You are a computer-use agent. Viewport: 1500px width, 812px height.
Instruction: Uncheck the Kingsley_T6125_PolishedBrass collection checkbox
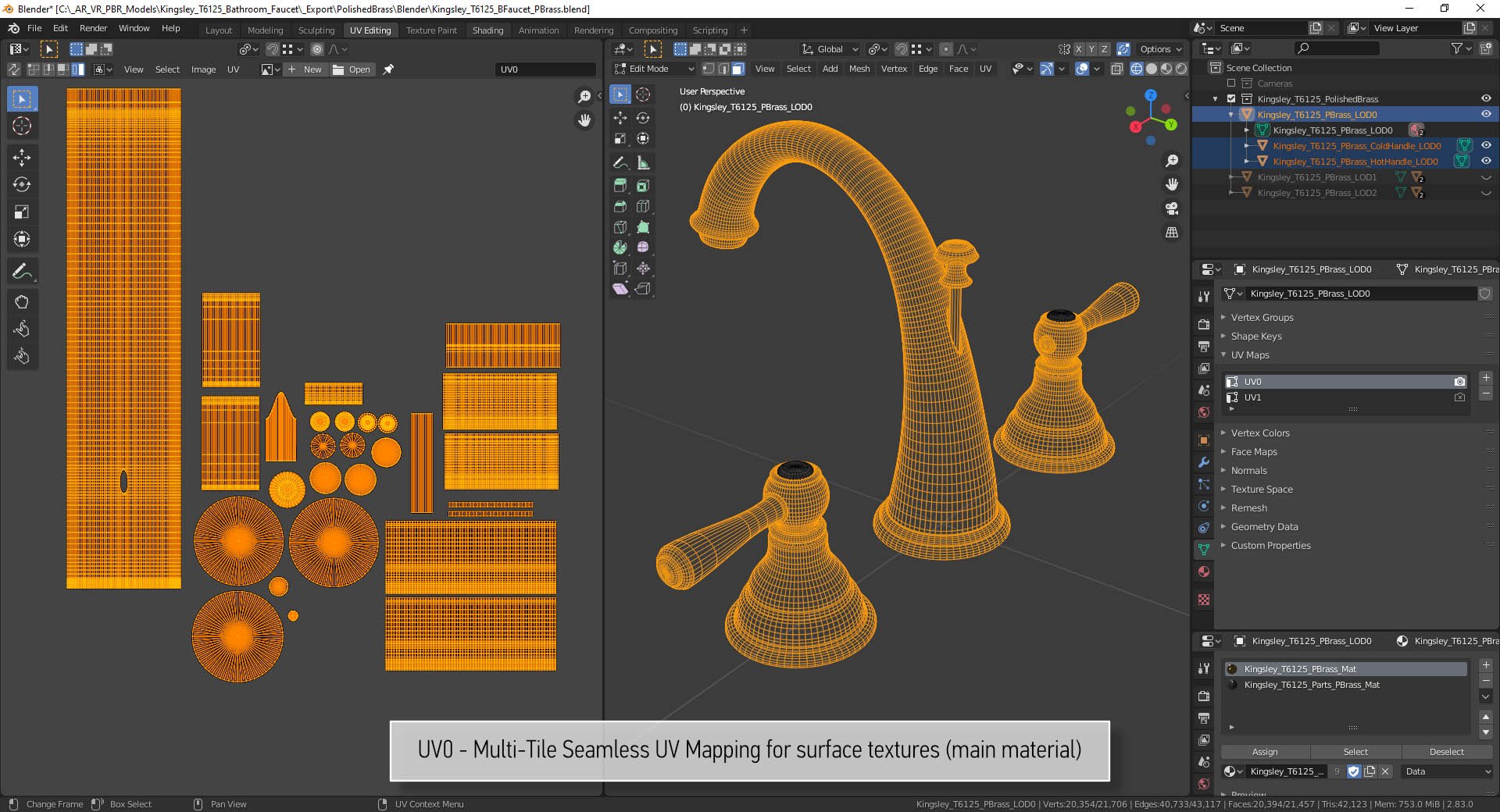point(1231,99)
